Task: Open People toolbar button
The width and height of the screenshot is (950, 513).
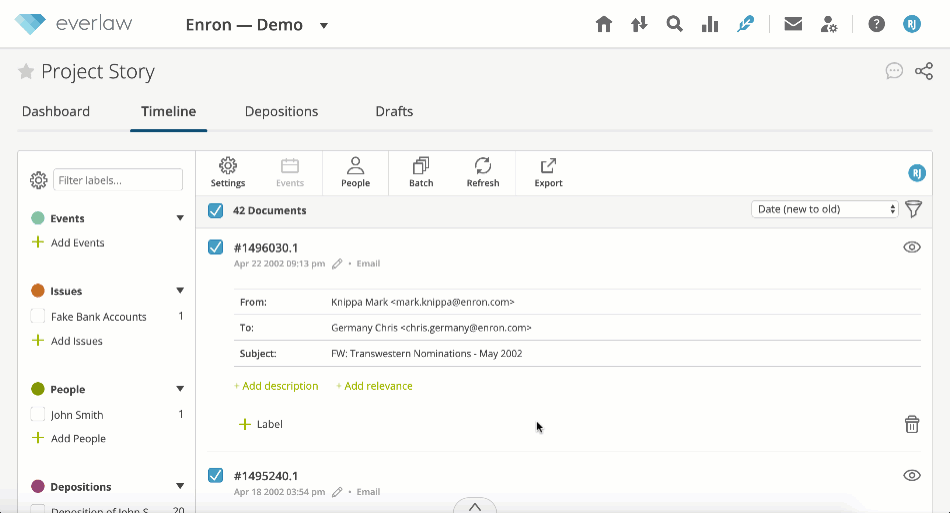Action: tap(355, 173)
